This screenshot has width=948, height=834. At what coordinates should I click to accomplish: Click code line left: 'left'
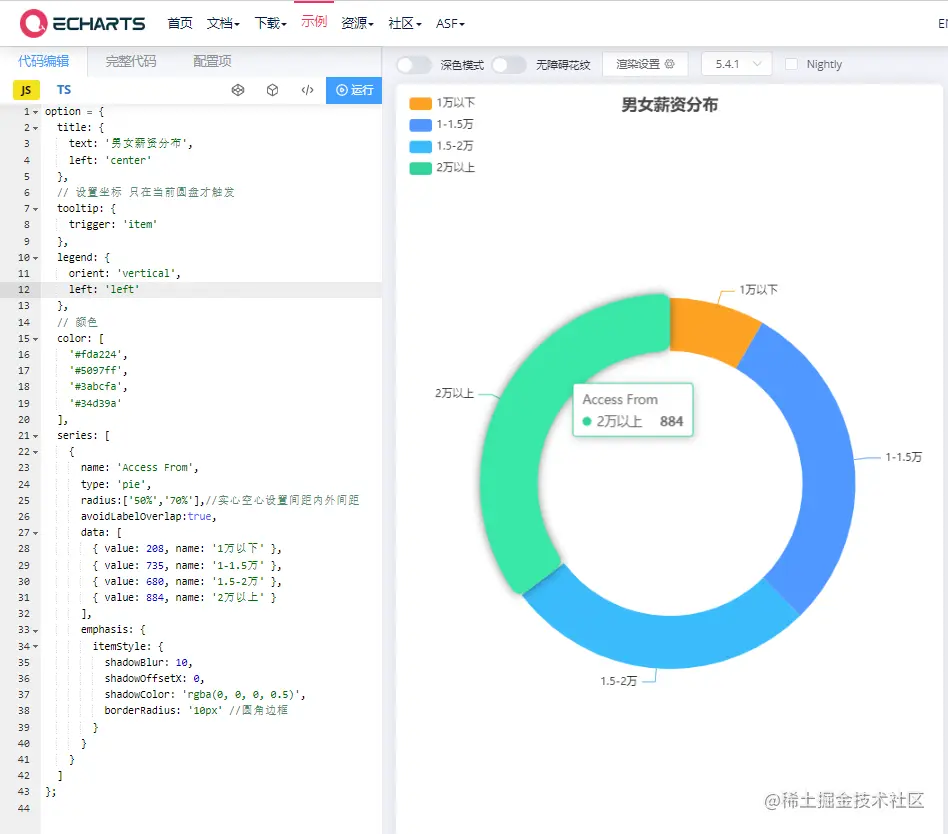pyautogui.click(x=104, y=290)
